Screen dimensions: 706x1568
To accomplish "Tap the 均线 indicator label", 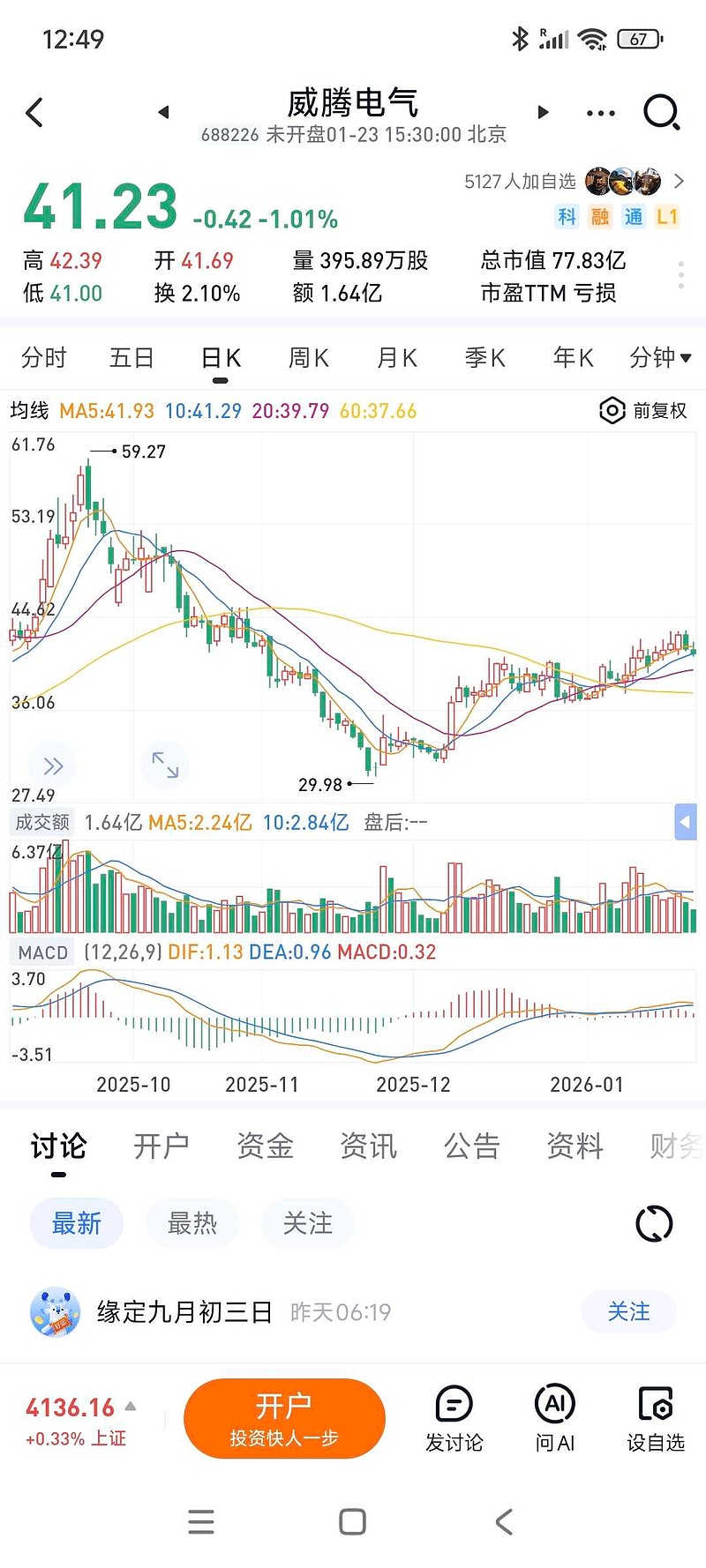I will [29, 411].
